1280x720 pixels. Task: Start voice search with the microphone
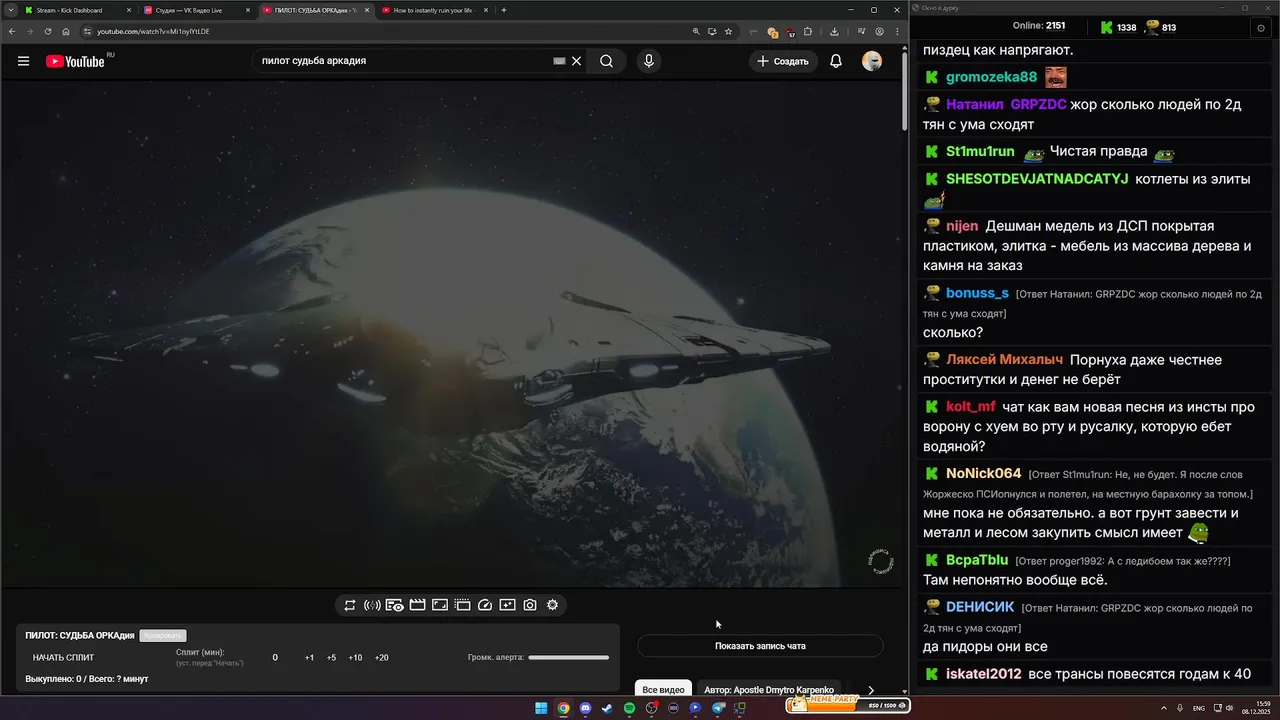(x=648, y=61)
